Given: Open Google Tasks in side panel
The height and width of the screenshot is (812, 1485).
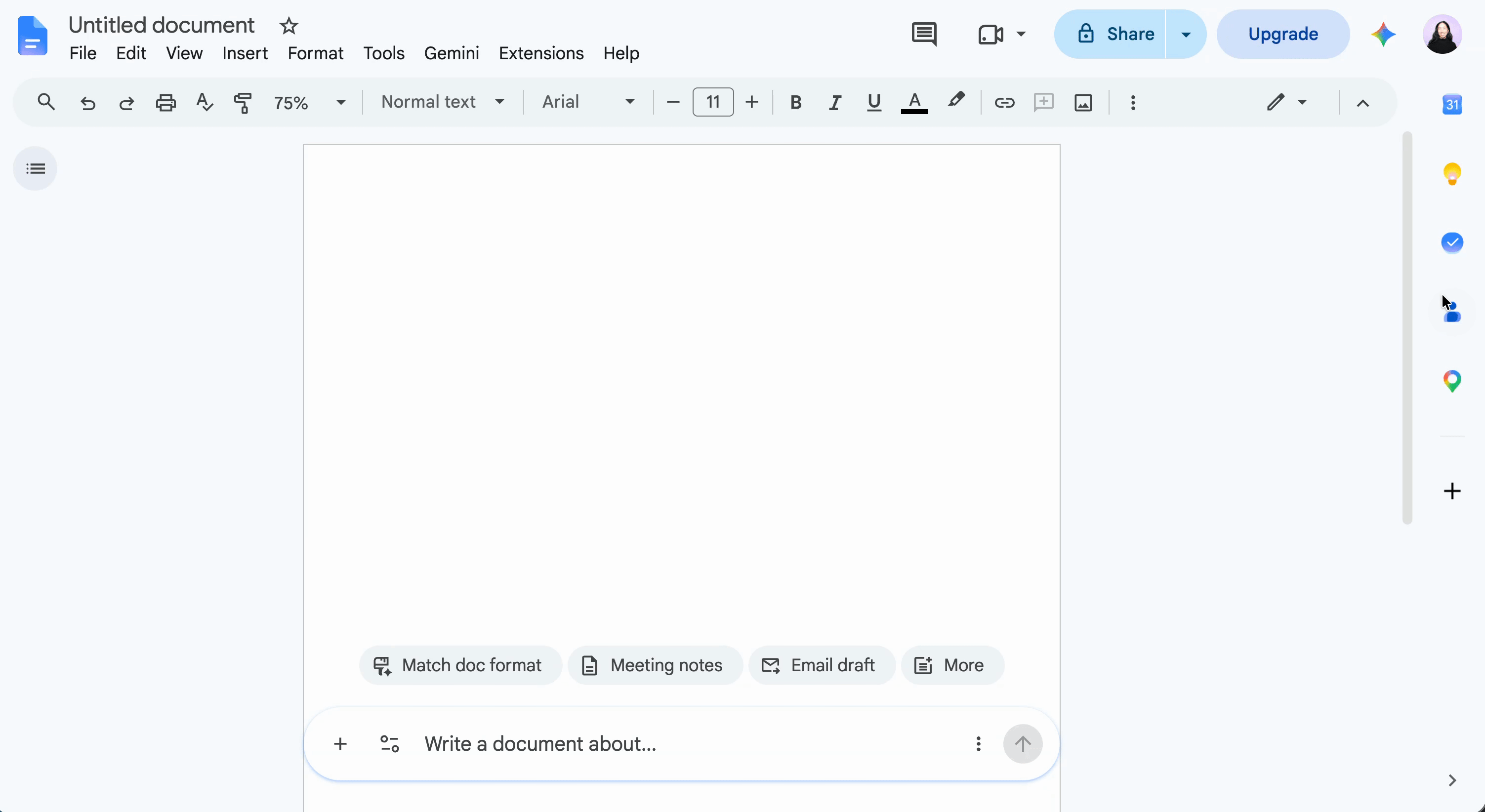Looking at the screenshot, I should click(x=1452, y=242).
